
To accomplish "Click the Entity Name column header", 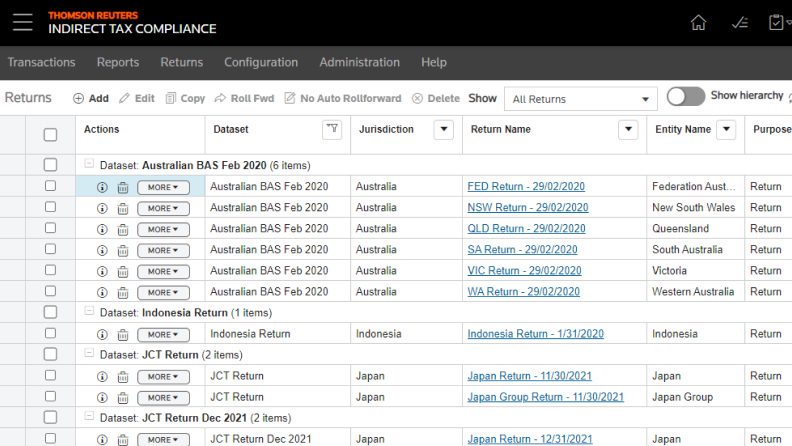I will tap(683, 129).
